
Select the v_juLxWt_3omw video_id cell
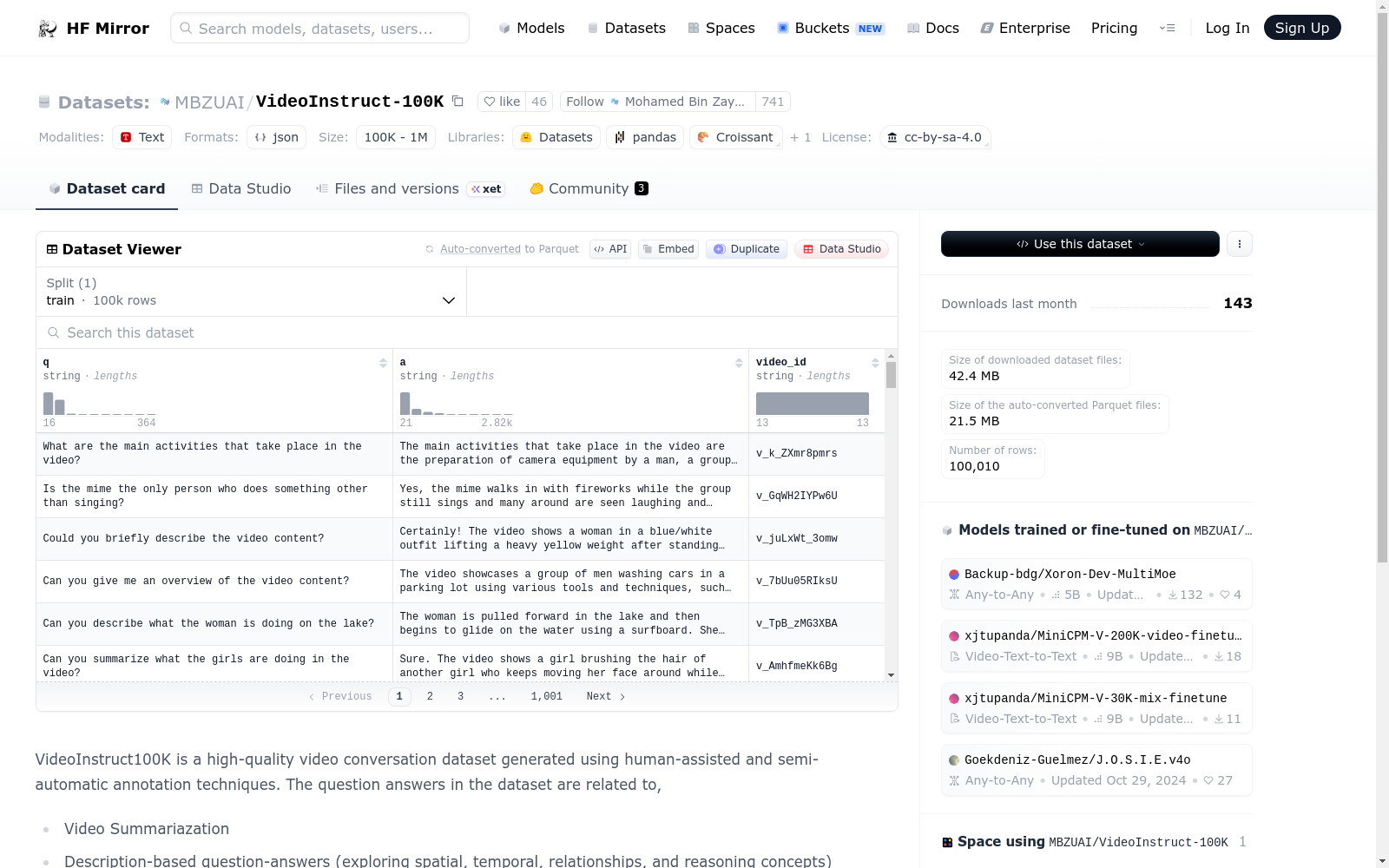(x=816, y=538)
